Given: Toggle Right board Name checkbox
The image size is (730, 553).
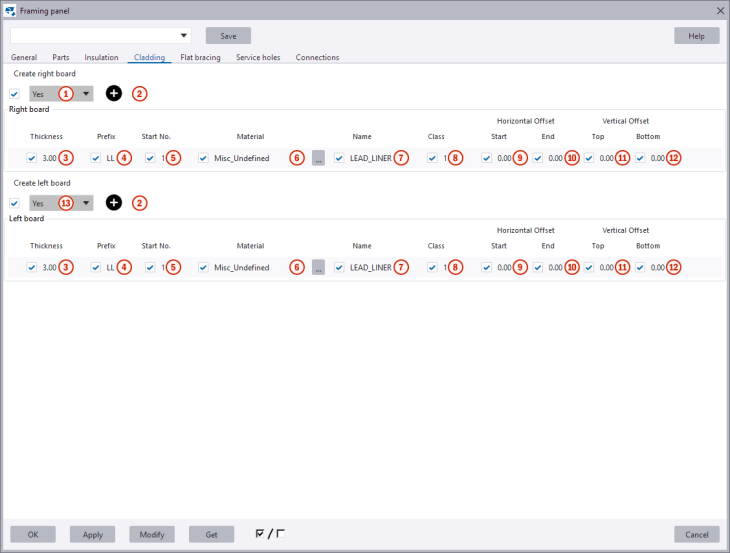Looking at the screenshot, I should 339,158.
